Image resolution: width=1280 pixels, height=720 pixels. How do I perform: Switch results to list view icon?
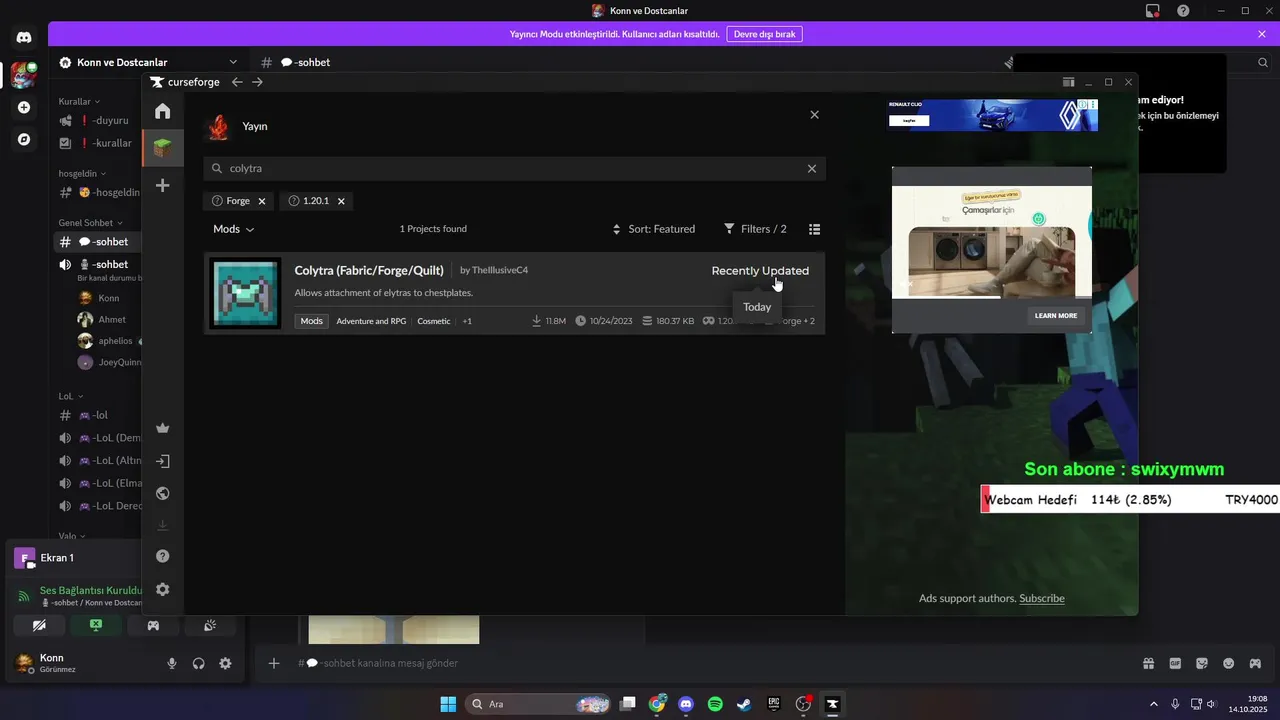pyautogui.click(x=814, y=229)
